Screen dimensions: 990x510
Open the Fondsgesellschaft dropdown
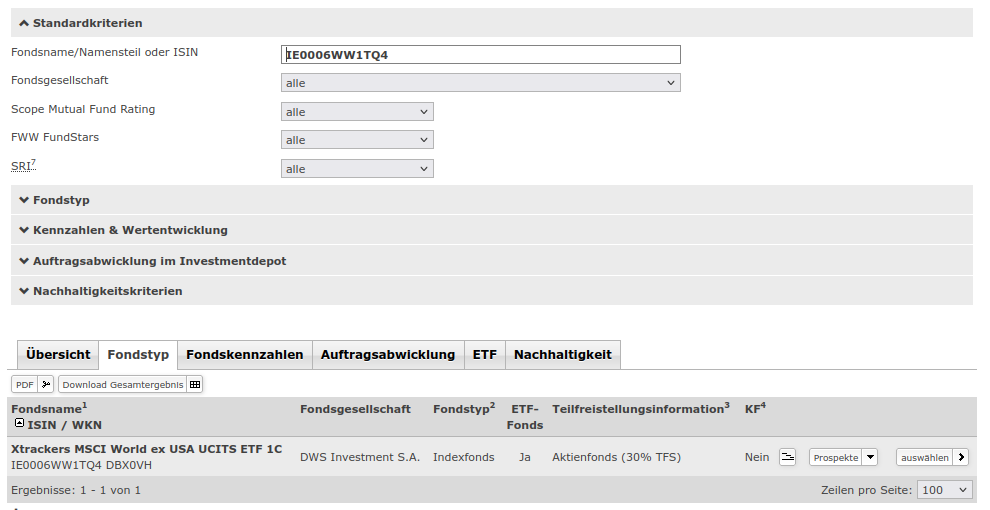pos(480,83)
